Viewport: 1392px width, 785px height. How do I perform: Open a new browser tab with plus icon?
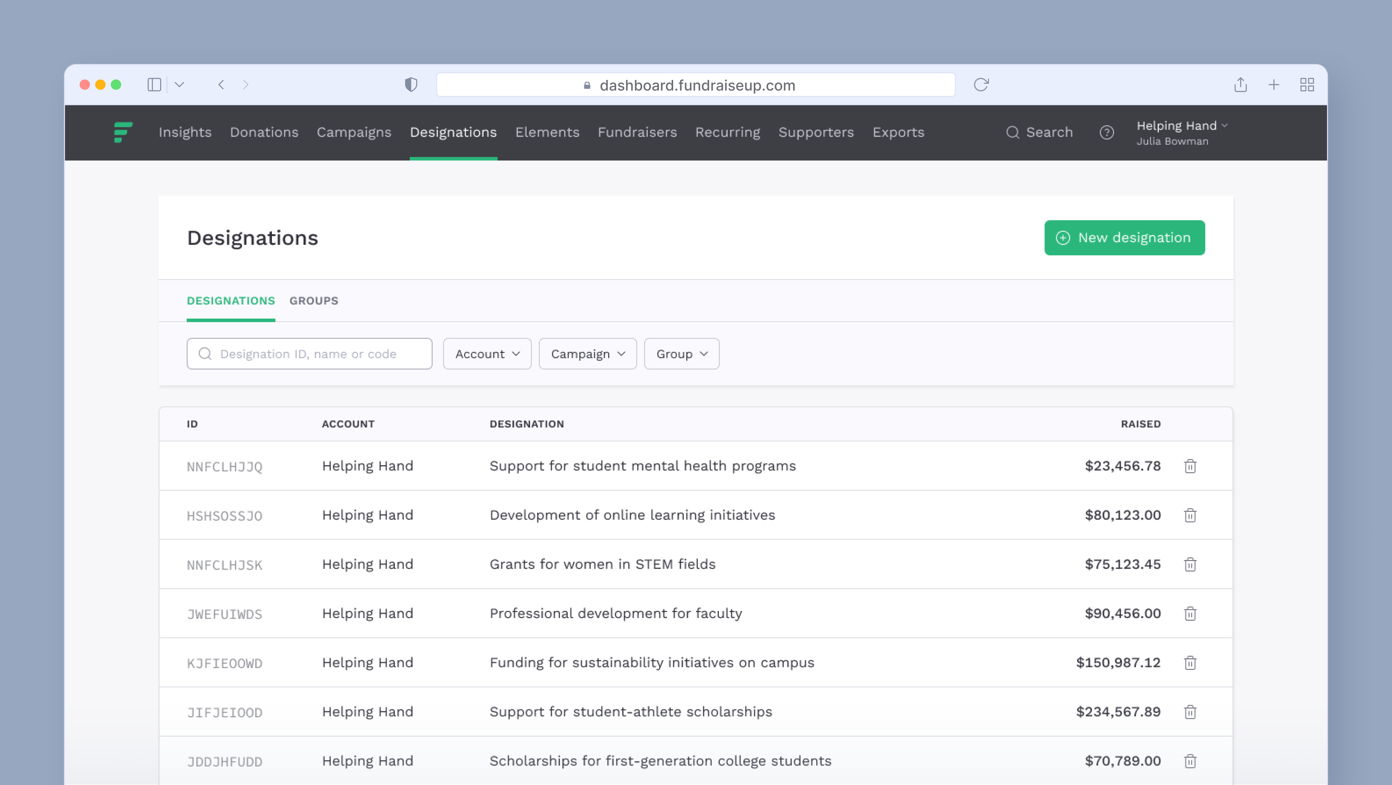pos(1273,85)
